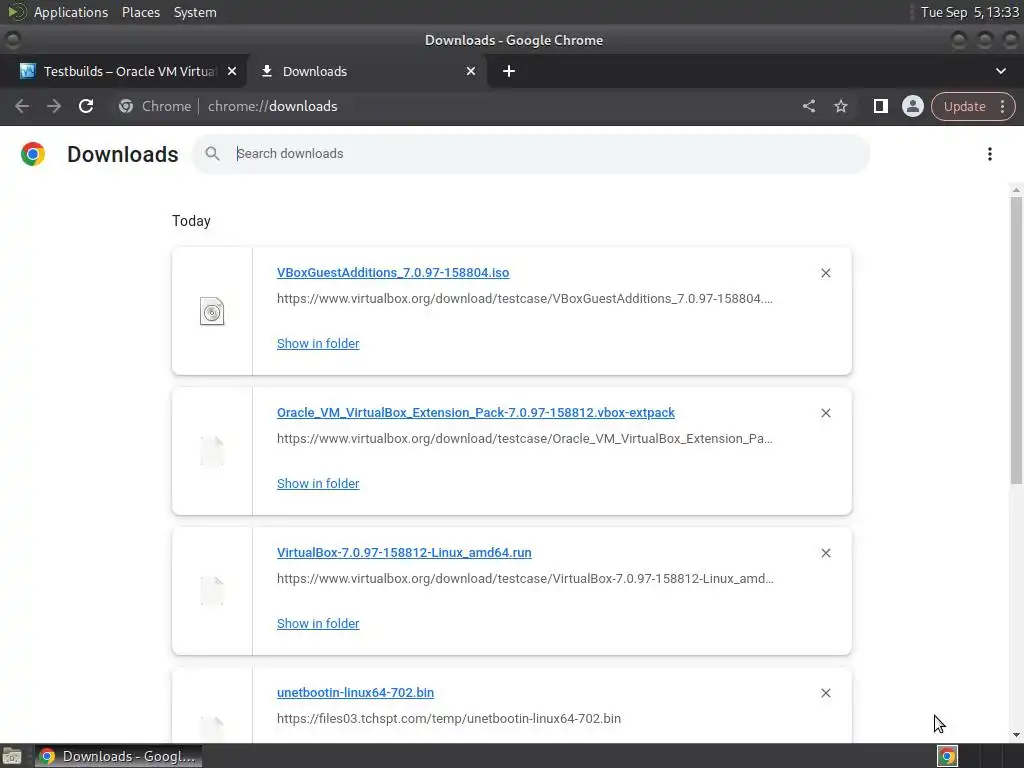Click the clock showing Tue Sep 5

tap(970, 12)
